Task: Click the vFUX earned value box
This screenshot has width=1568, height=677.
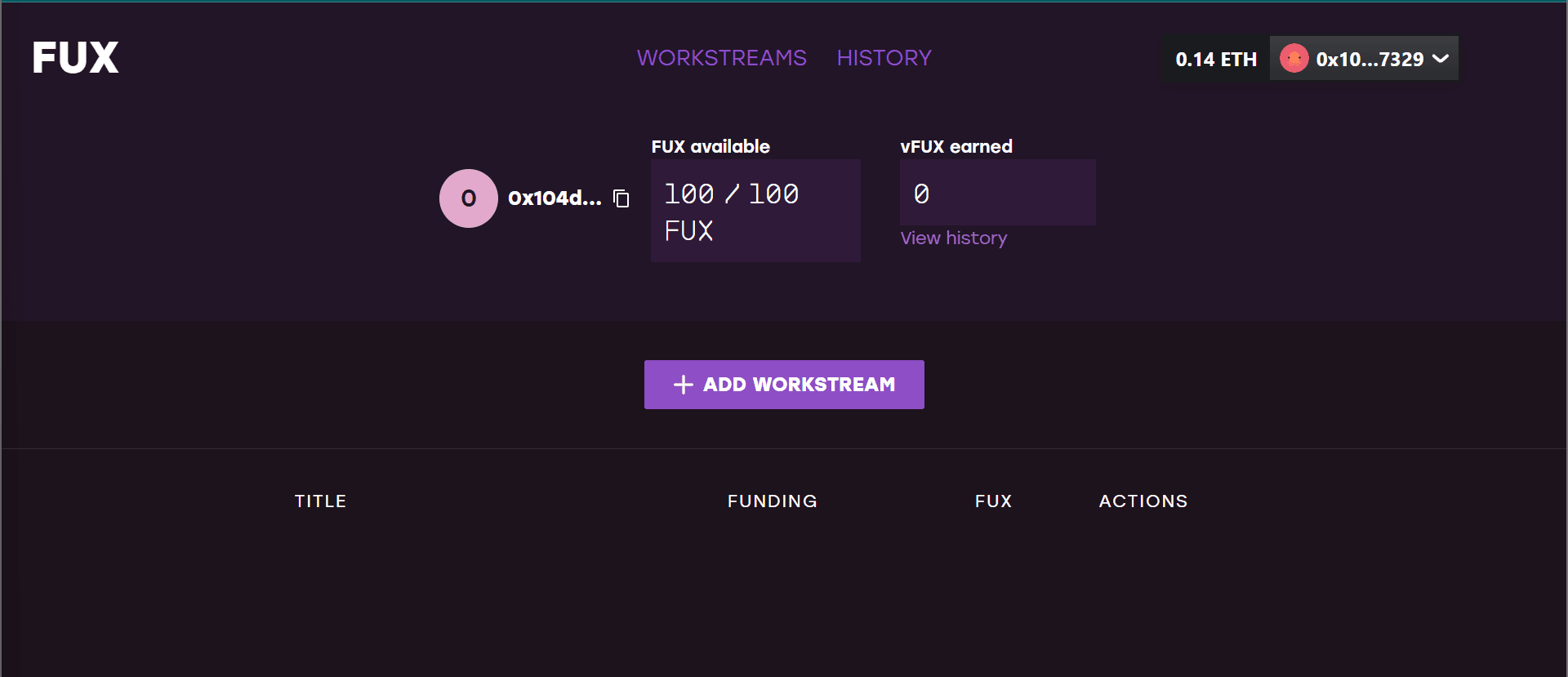Action: tap(998, 193)
